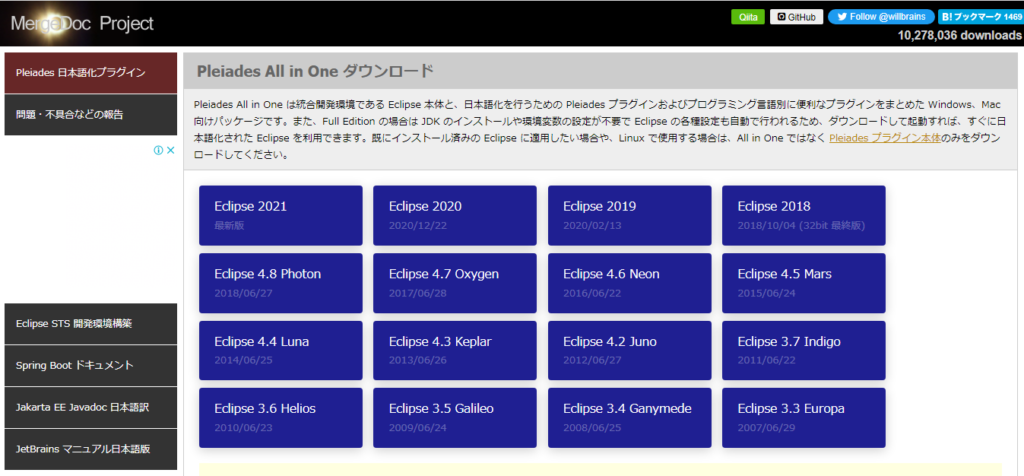
Task: Choose the Eclipse 4.5 Mars tile
Action: point(804,283)
